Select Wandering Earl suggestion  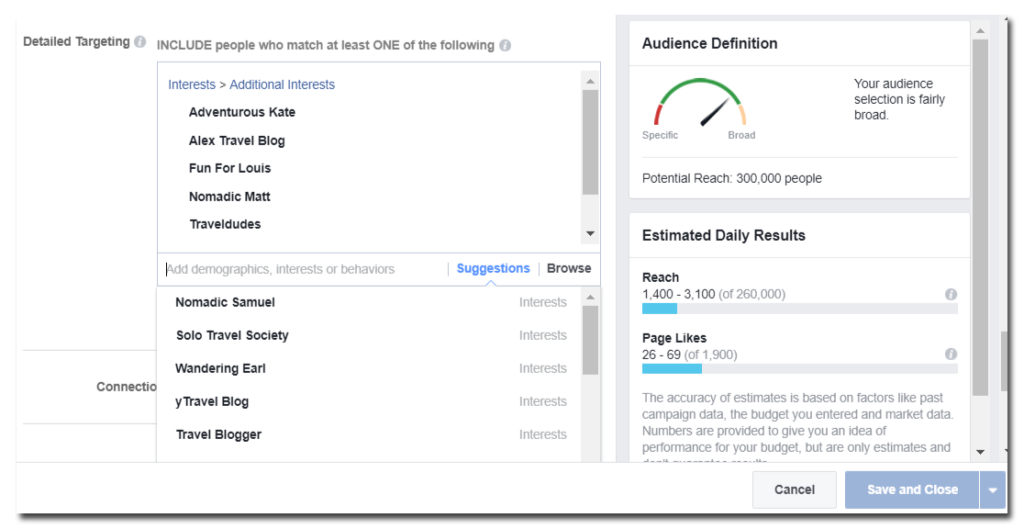[x=369, y=369]
